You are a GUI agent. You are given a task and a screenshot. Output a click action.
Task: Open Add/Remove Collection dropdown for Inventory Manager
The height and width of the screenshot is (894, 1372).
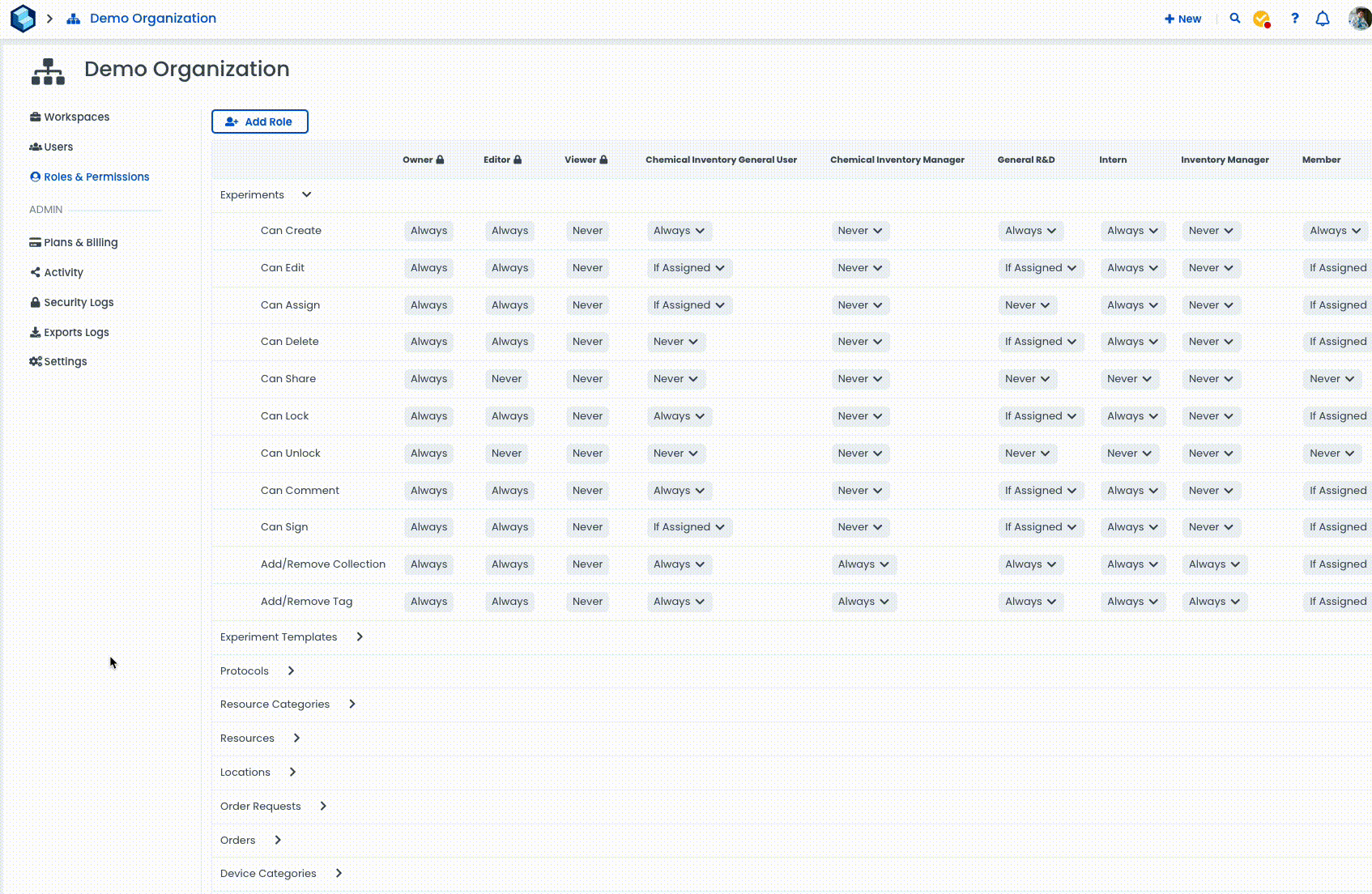(1215, 564)
